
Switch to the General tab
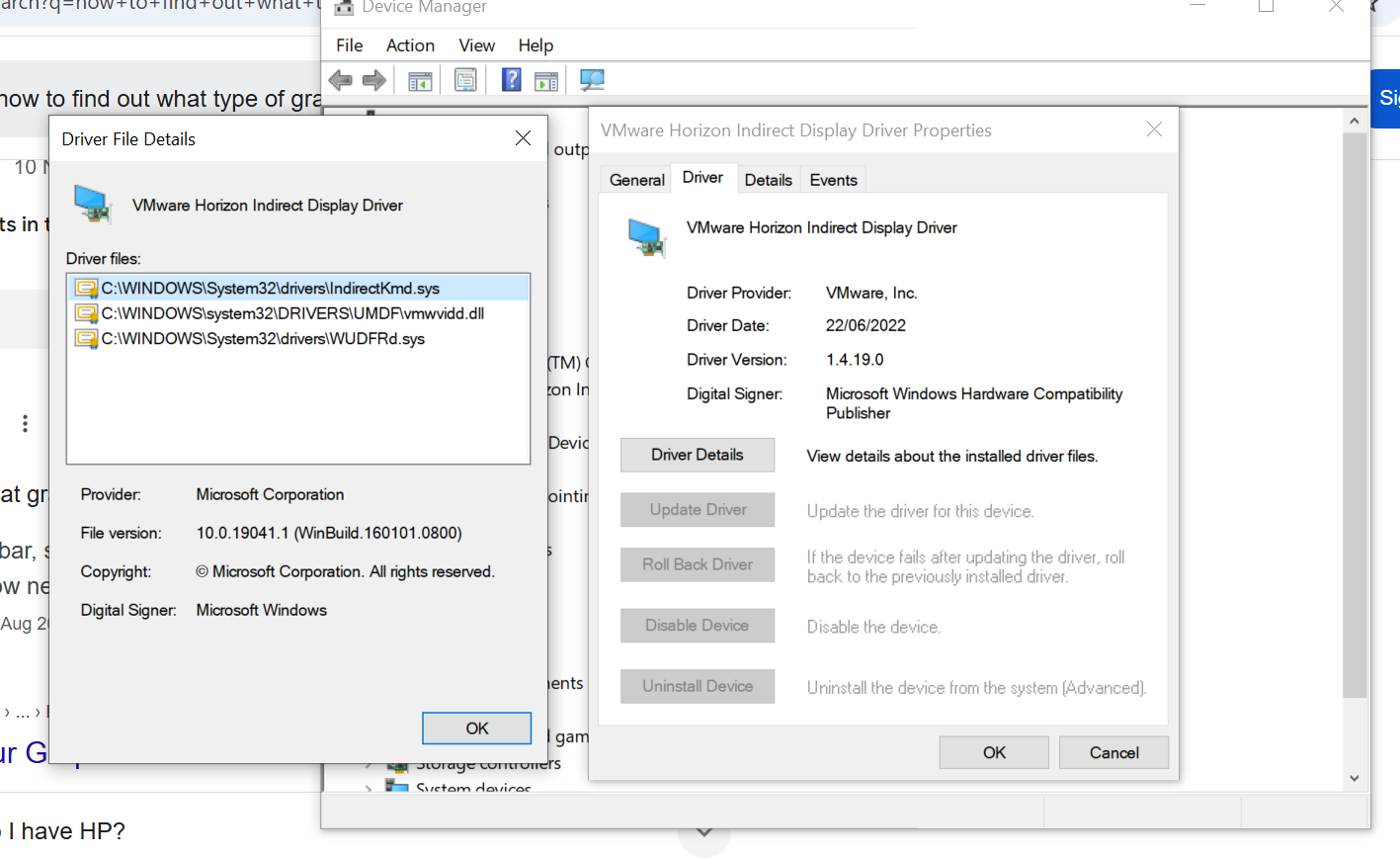coord(636,180)
